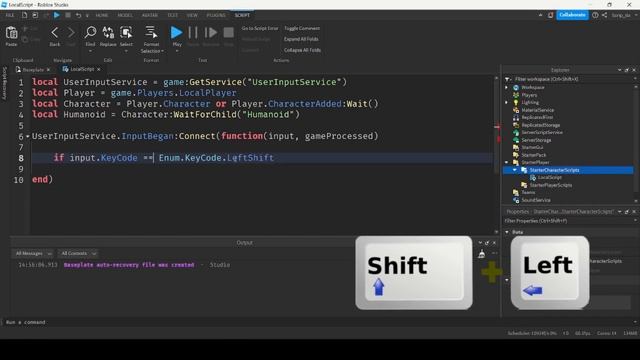This screenshot has height=360, width=640.
Task: Click the blue Collaborate button
Action: point(572,15)
